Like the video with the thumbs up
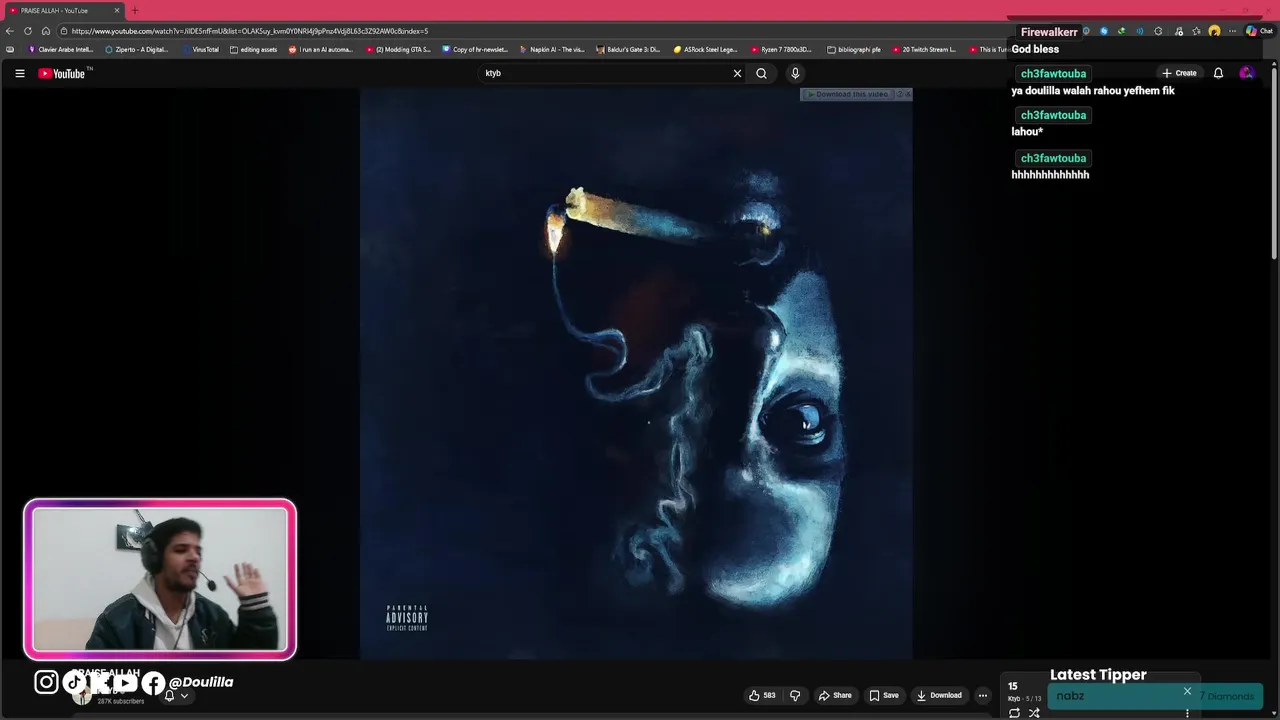The image size is (1280, 720). (762, 695)
